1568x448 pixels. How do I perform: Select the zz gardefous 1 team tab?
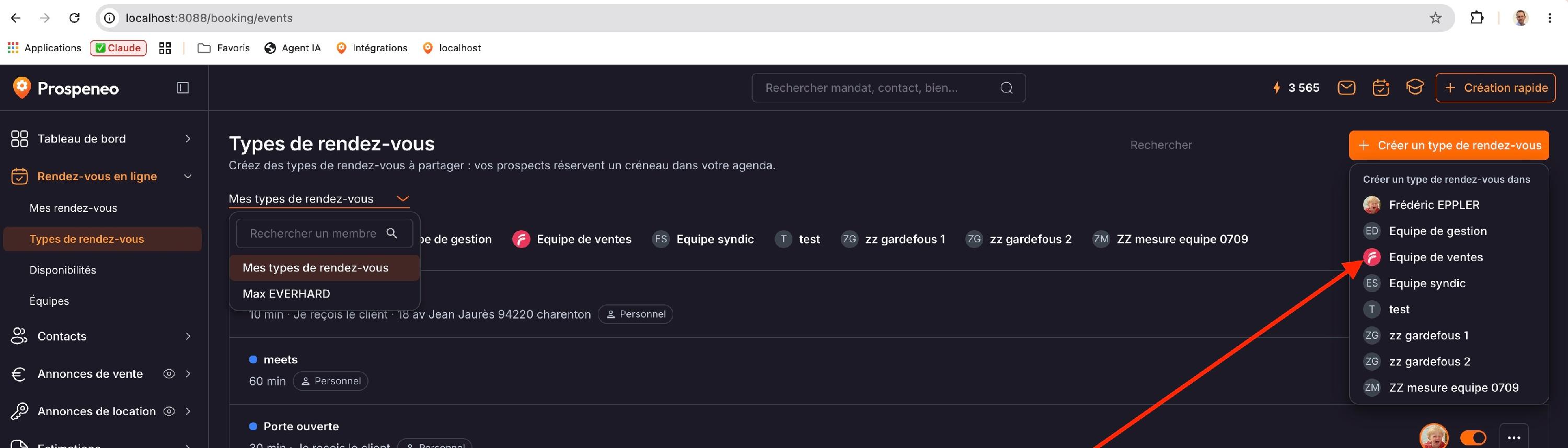(x=893, y=240)
